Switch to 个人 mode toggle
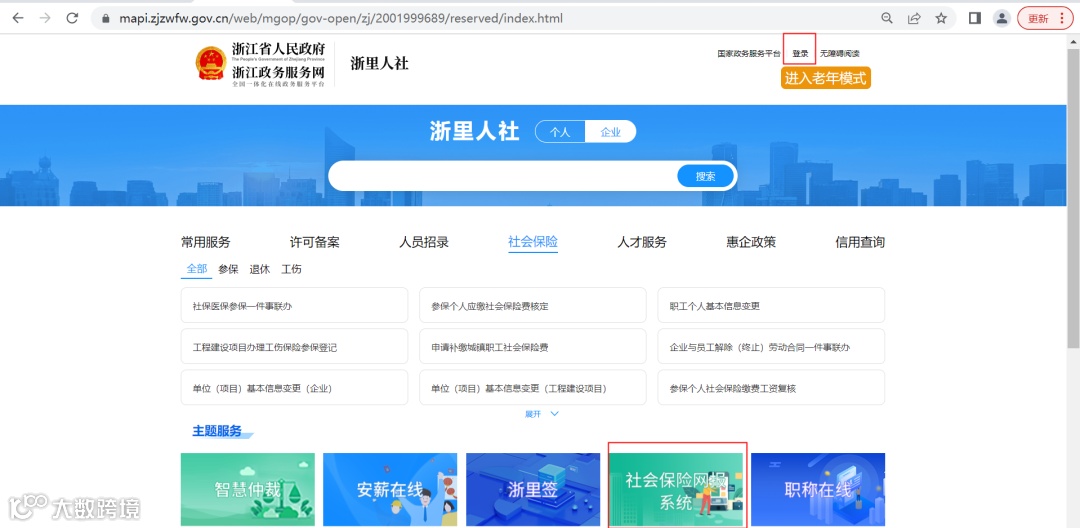1080x528 pixels. [x=560, y=132]
